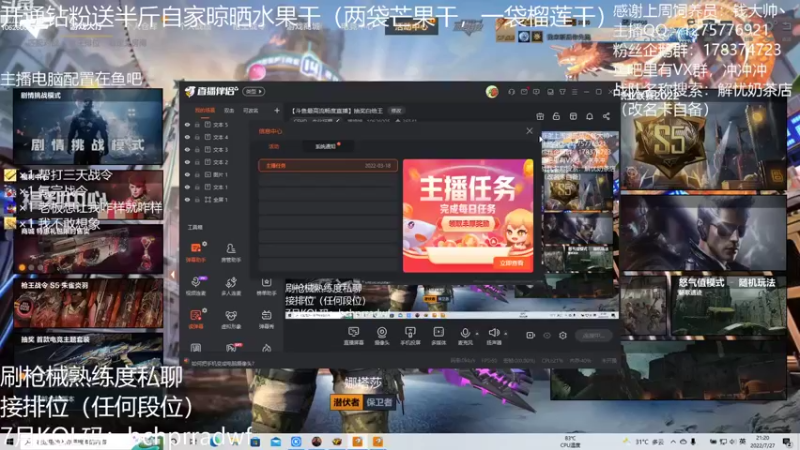Click 修改 next to the stream title
Image resolution: width=800 pixels, height=450 pixels.
tap(396, 111)
